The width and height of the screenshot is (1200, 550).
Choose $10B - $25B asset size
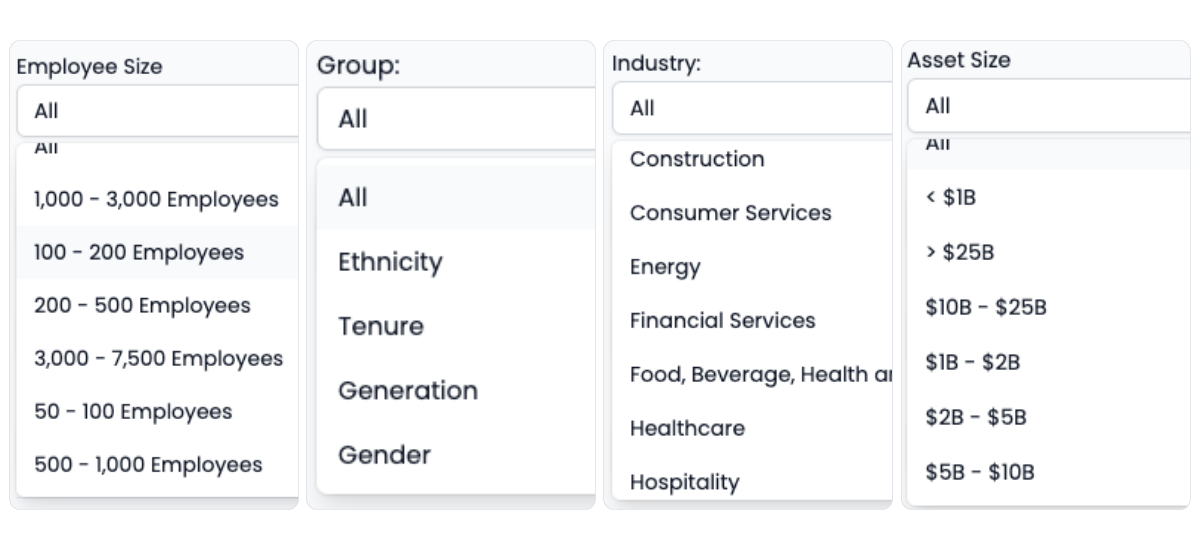point(986,307)
